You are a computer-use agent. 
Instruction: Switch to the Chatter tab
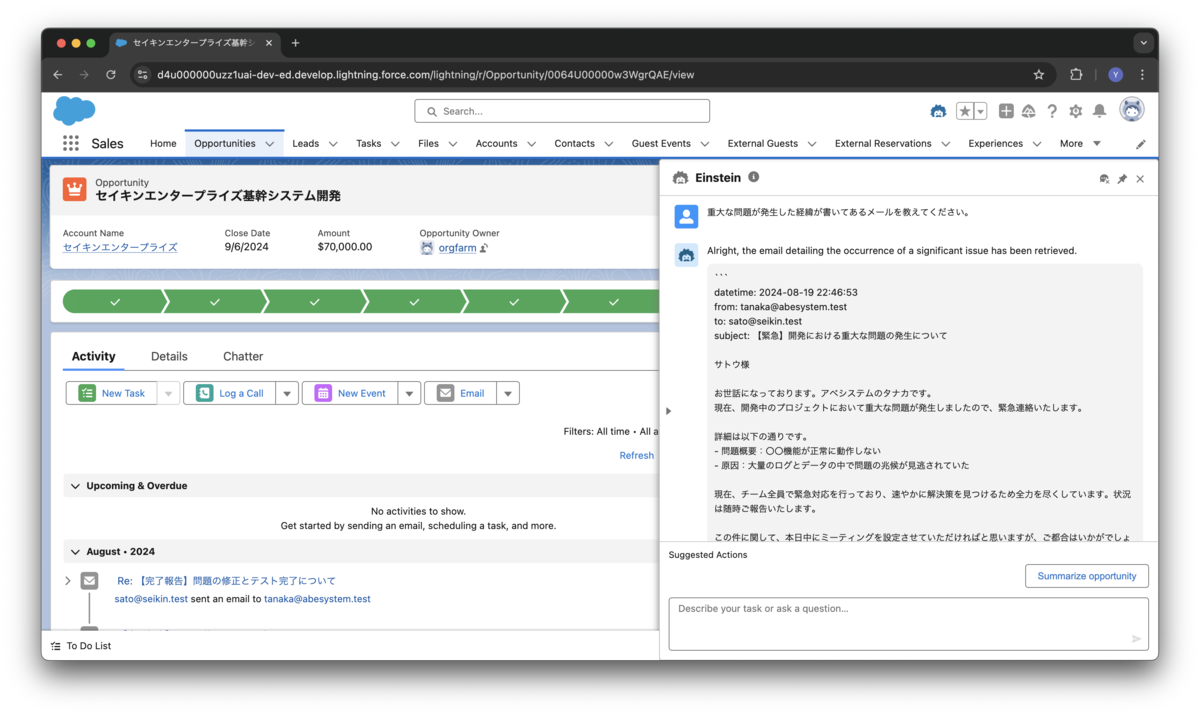click(243, 356)
